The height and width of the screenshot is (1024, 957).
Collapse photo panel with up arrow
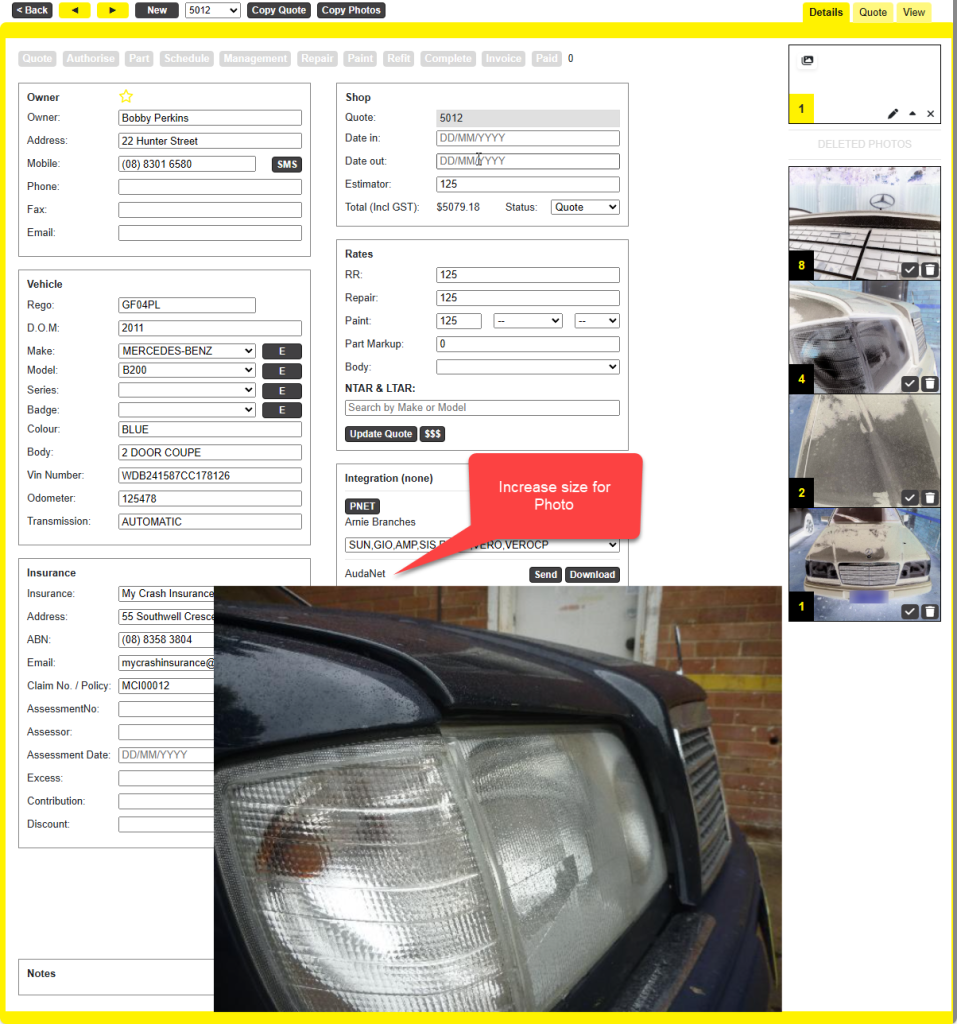[912, 114]
